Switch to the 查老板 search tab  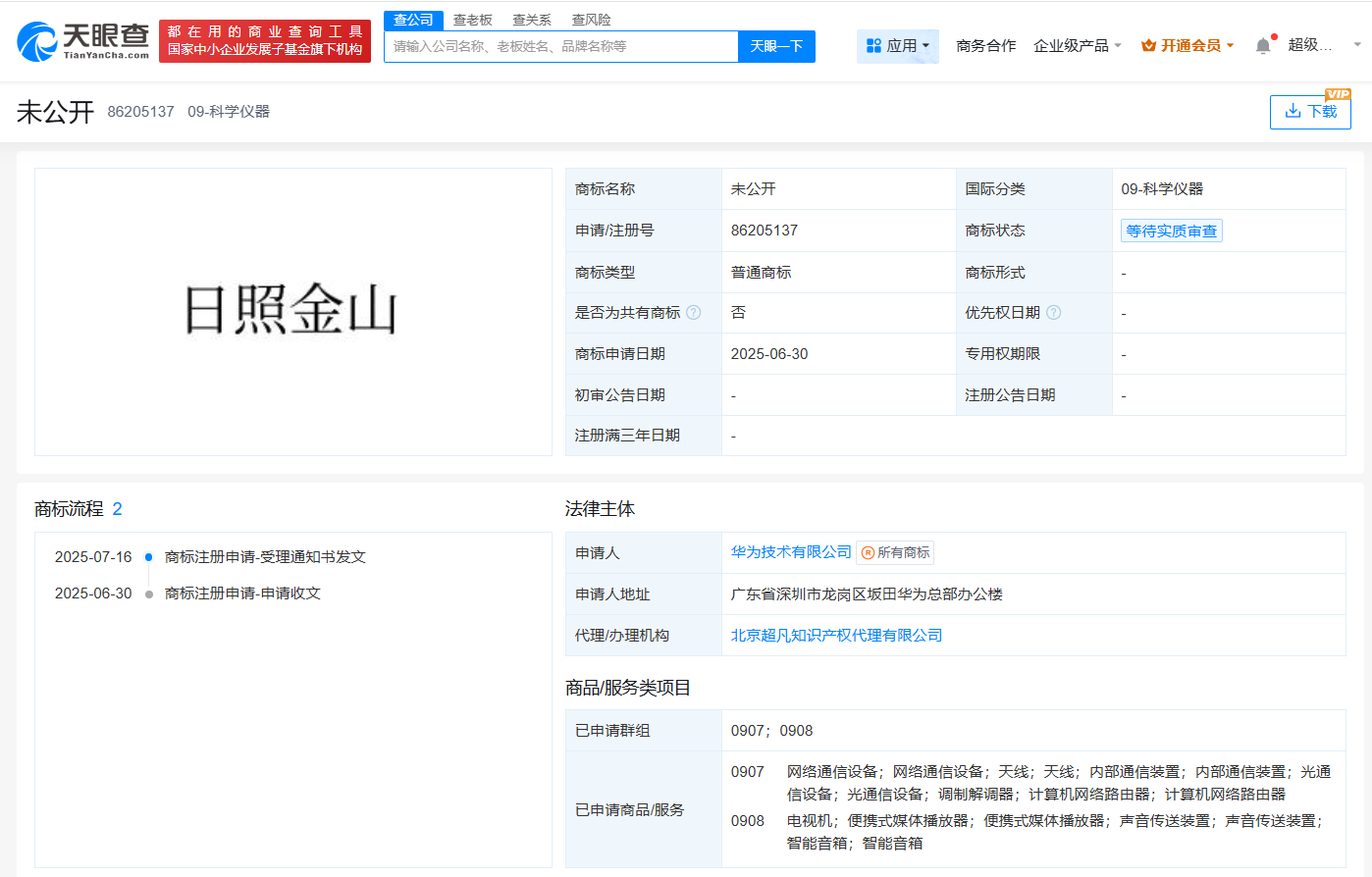(x=472, y=20)
